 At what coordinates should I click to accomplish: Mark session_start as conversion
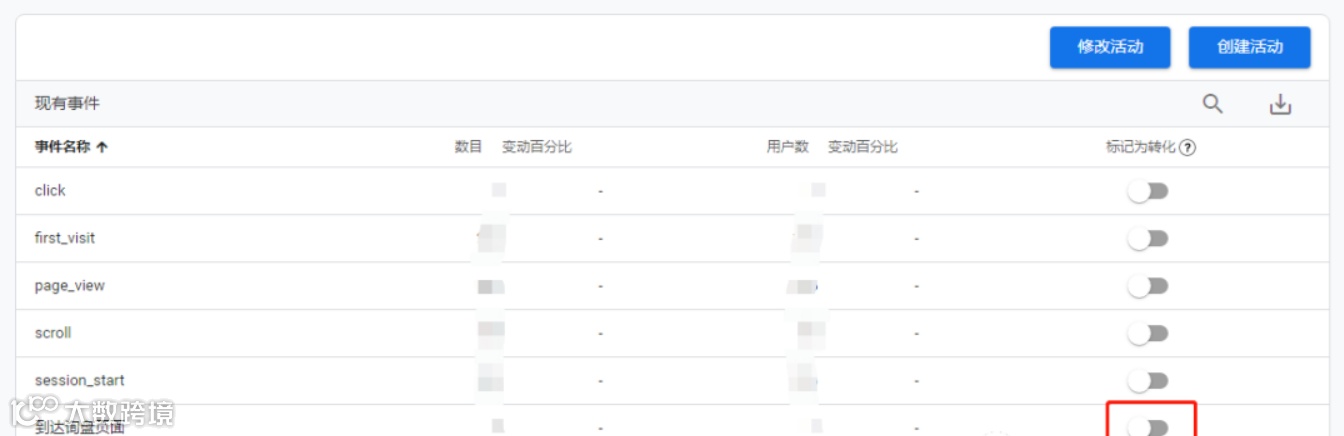1148,381
